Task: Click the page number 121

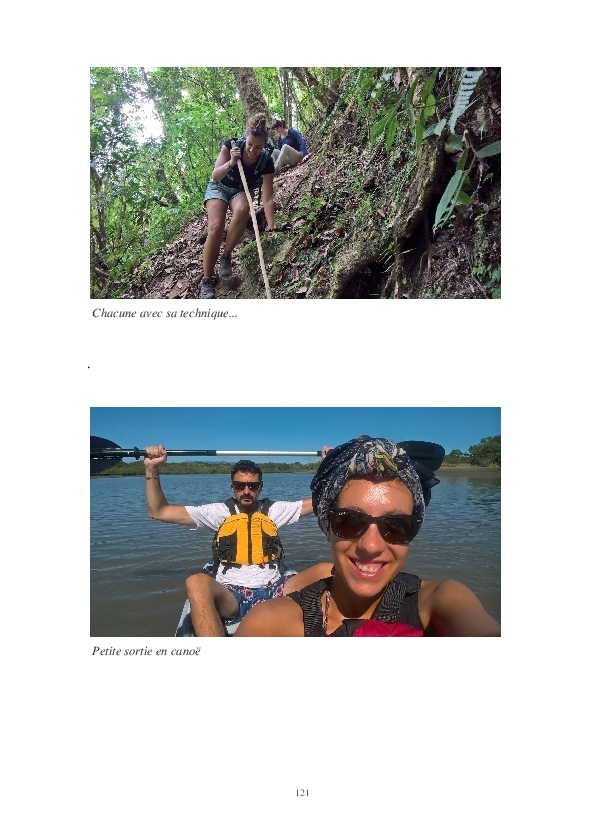Action: tap(302, 793)
